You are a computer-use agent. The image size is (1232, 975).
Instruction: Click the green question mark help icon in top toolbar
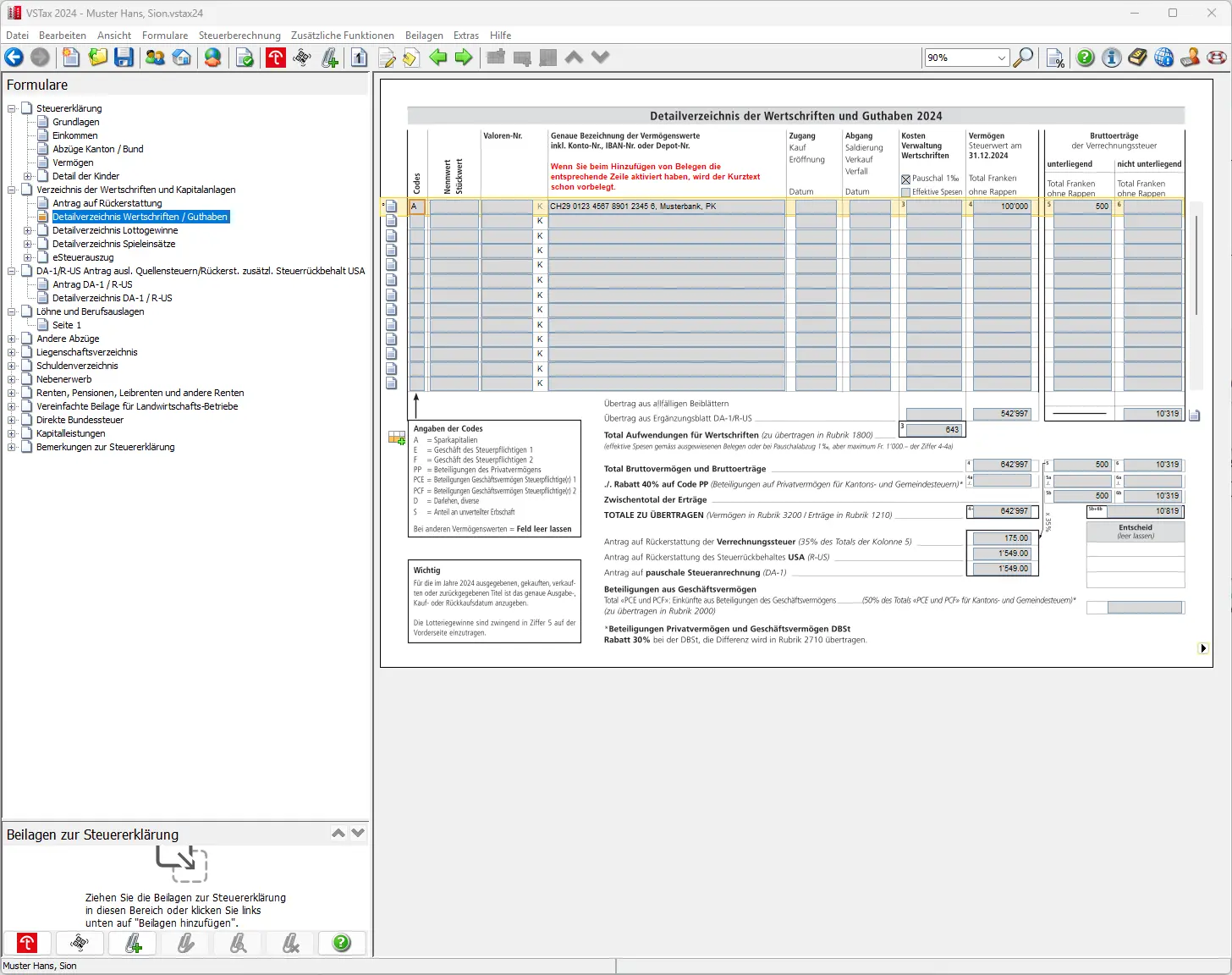point(1085,58)
